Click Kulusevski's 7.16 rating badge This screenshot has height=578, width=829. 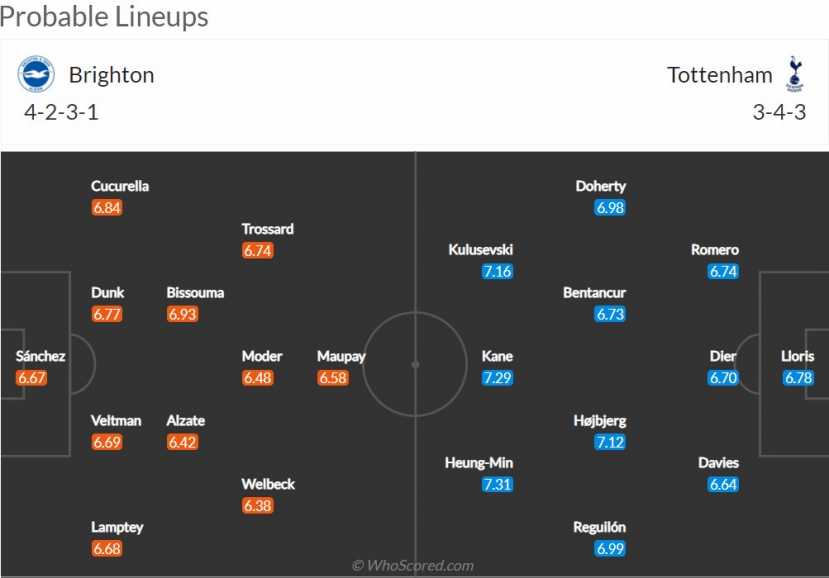[x=497, y=271]
